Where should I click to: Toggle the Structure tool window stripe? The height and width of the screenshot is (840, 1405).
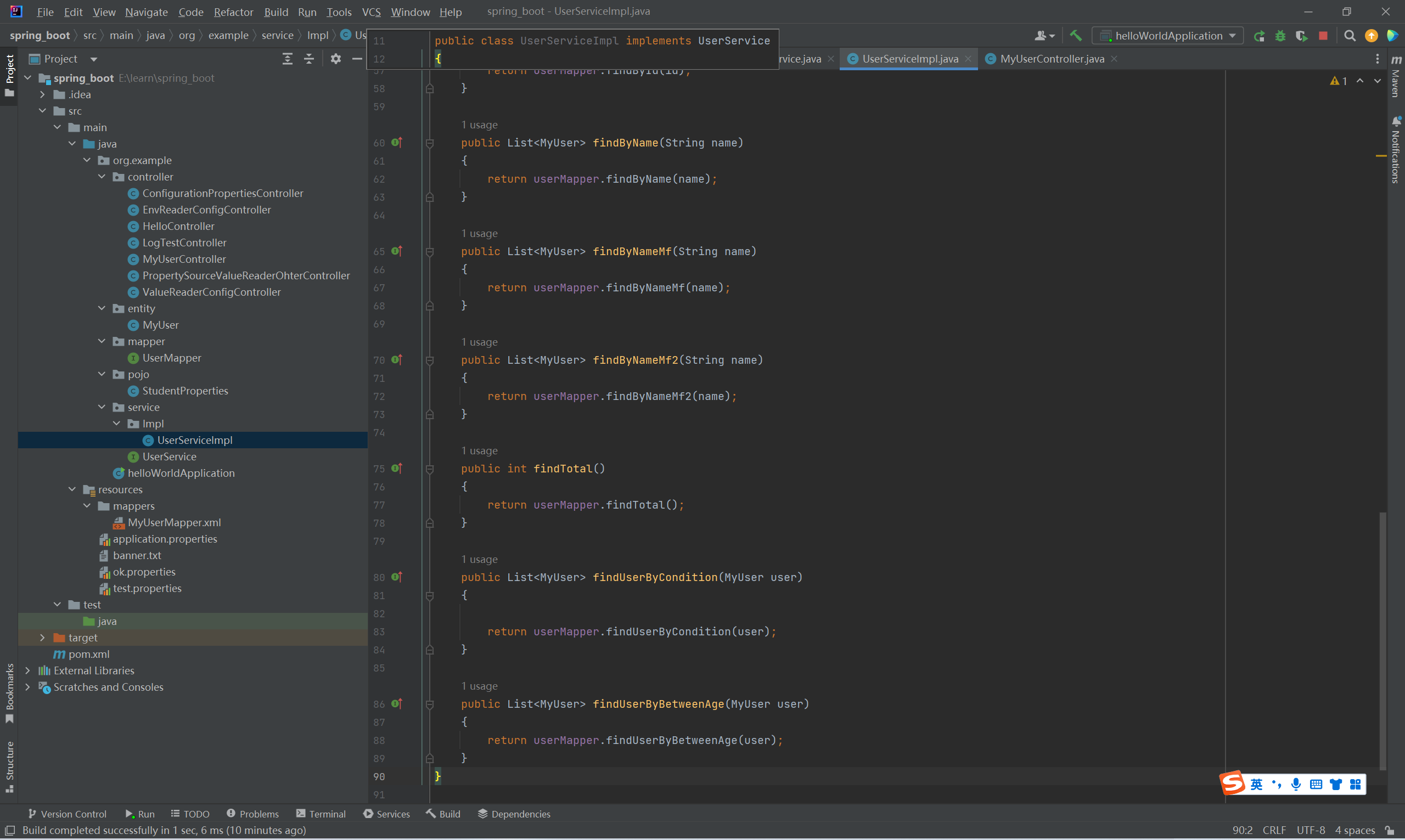10,766
